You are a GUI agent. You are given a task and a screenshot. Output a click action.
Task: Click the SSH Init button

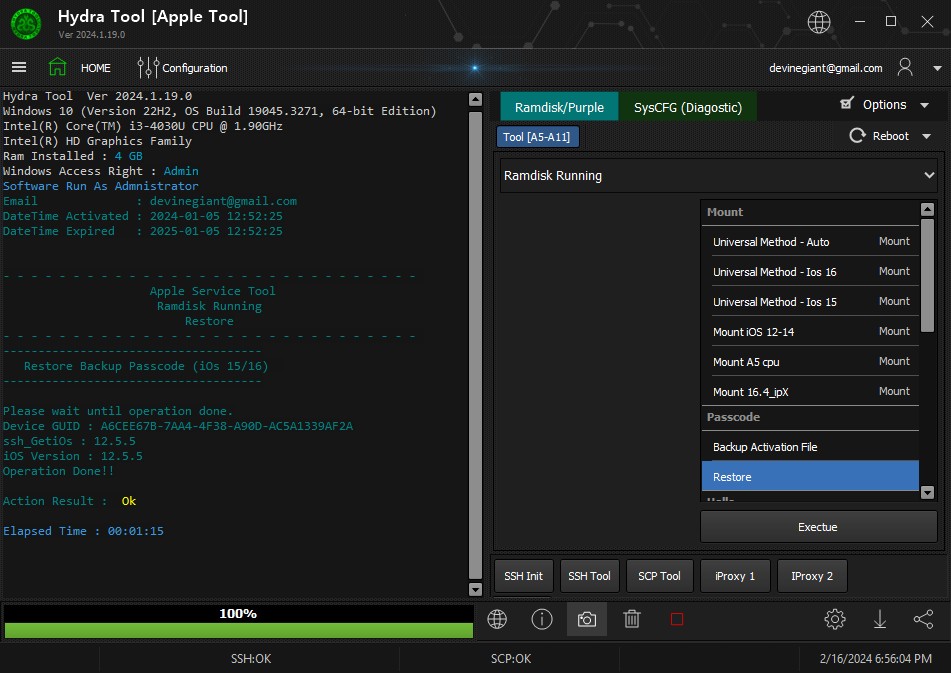pos(523,576)
